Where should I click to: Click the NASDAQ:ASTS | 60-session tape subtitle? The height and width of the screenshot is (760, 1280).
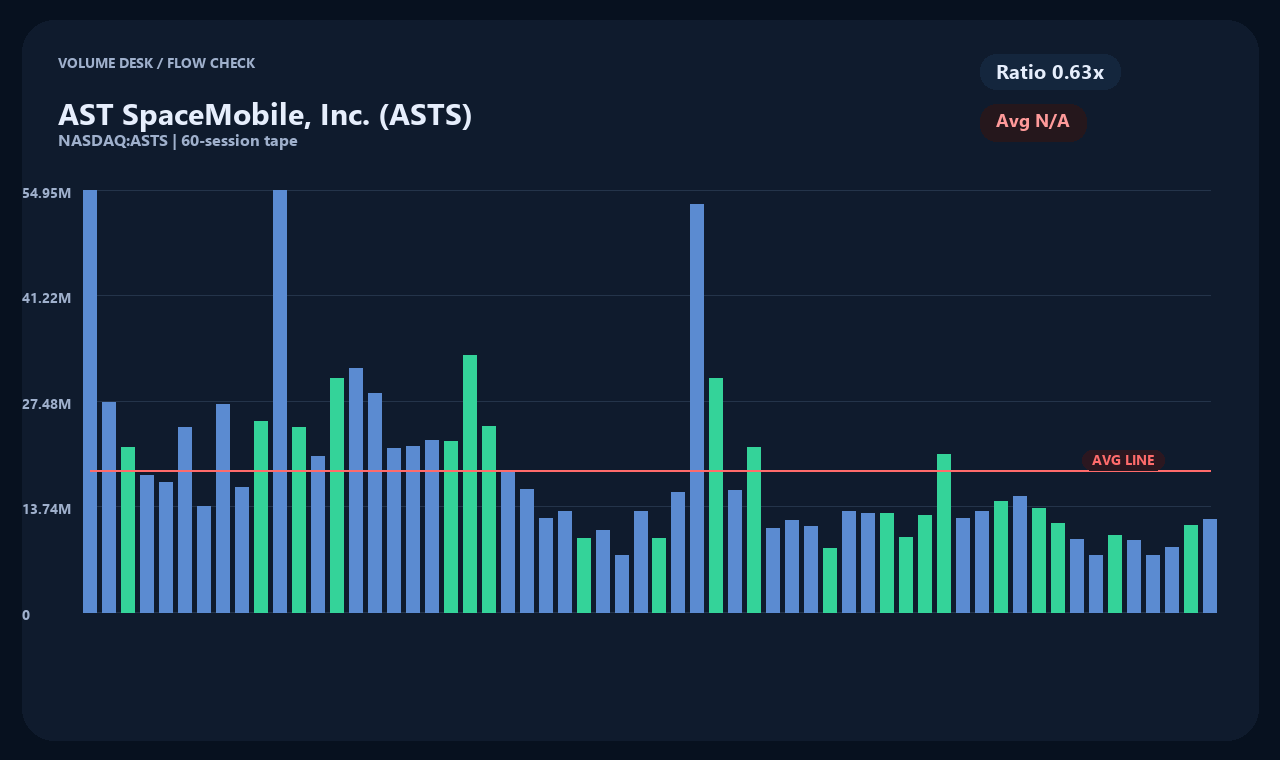pos(178,141)
